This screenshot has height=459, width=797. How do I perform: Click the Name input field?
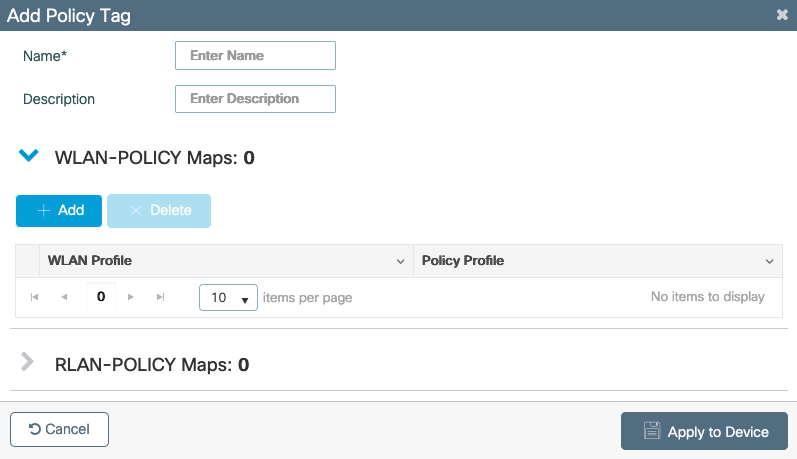point(255,56)
